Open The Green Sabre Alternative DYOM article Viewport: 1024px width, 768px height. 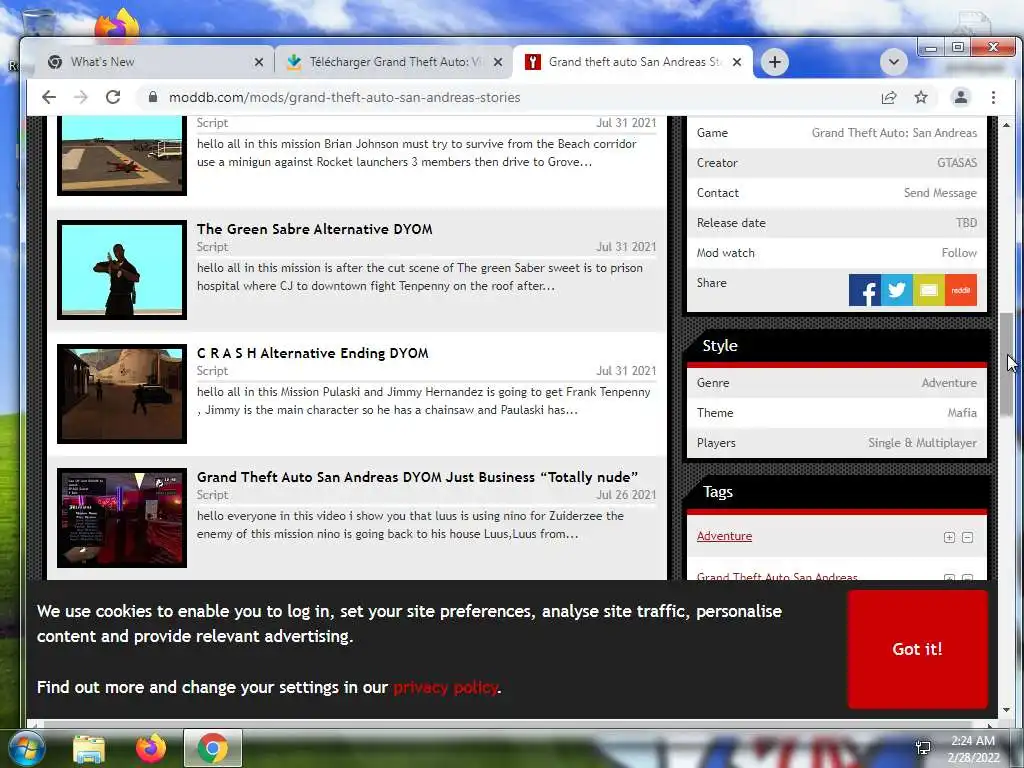pyautogui.click(x=315, y=229)
